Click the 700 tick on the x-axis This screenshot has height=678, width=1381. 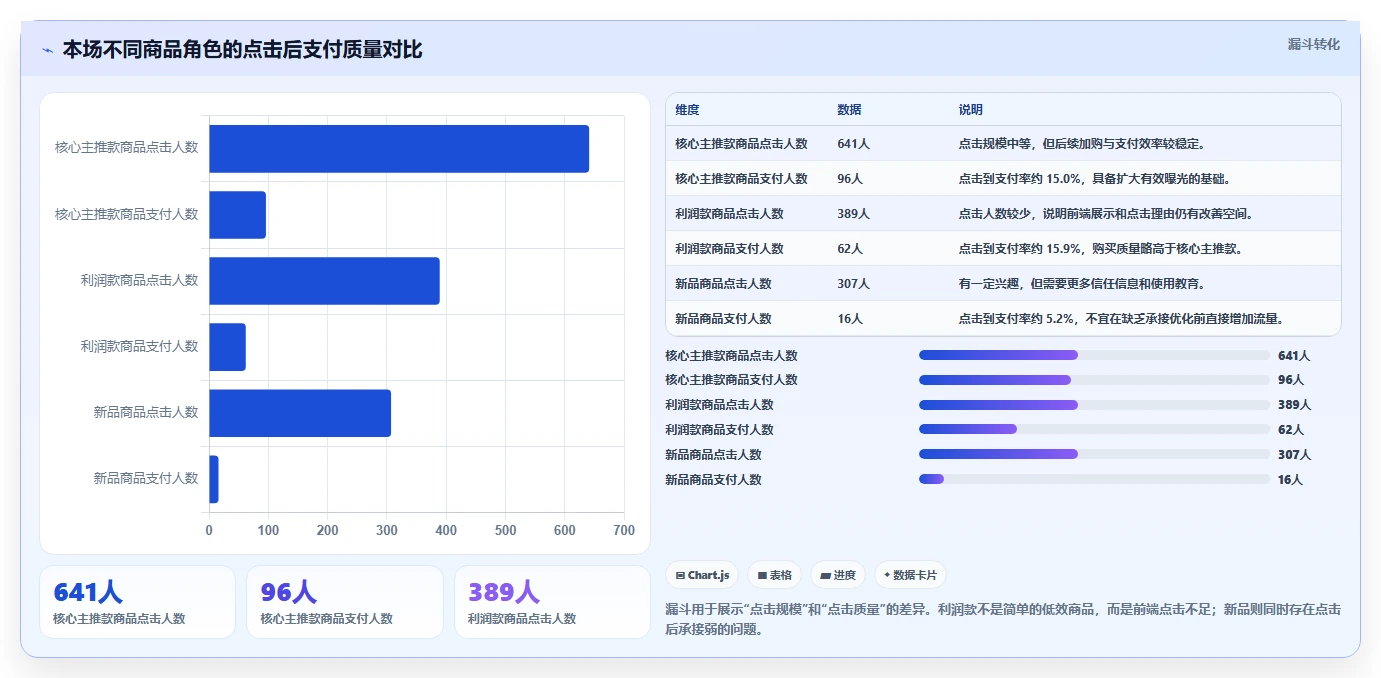click(x=624, y=531)
